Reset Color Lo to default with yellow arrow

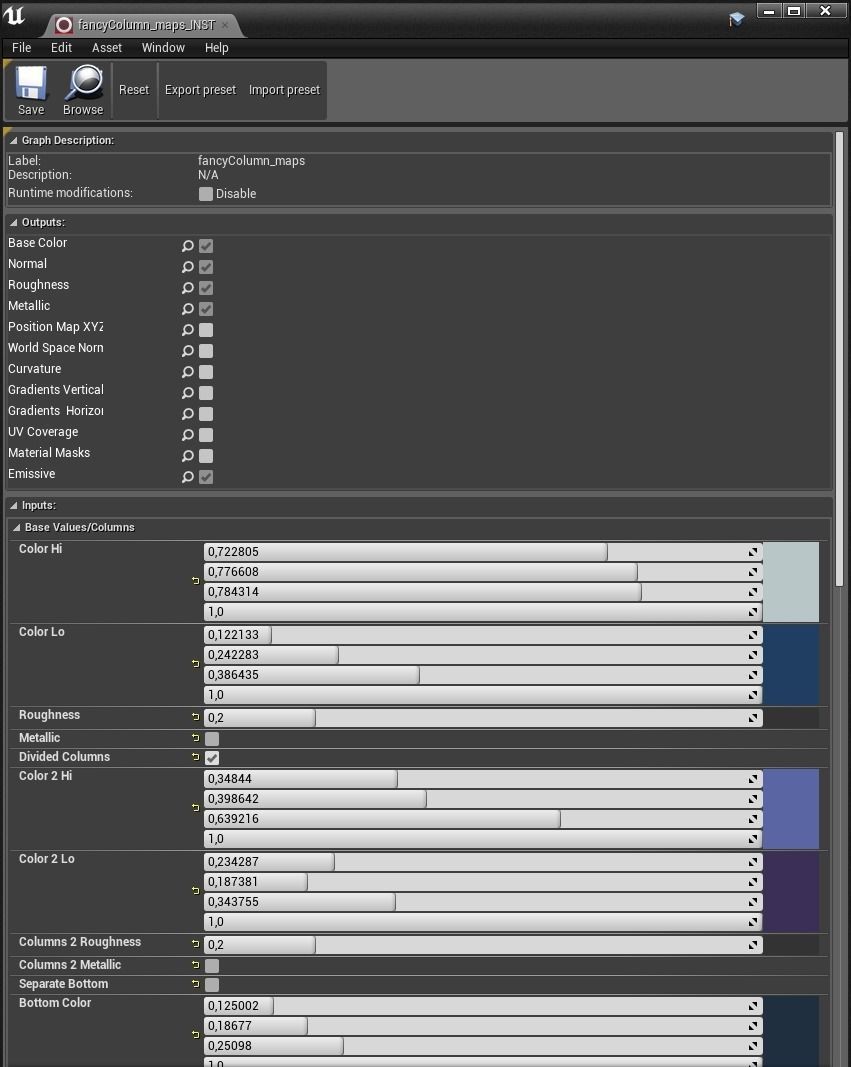(x=196, y=663)
